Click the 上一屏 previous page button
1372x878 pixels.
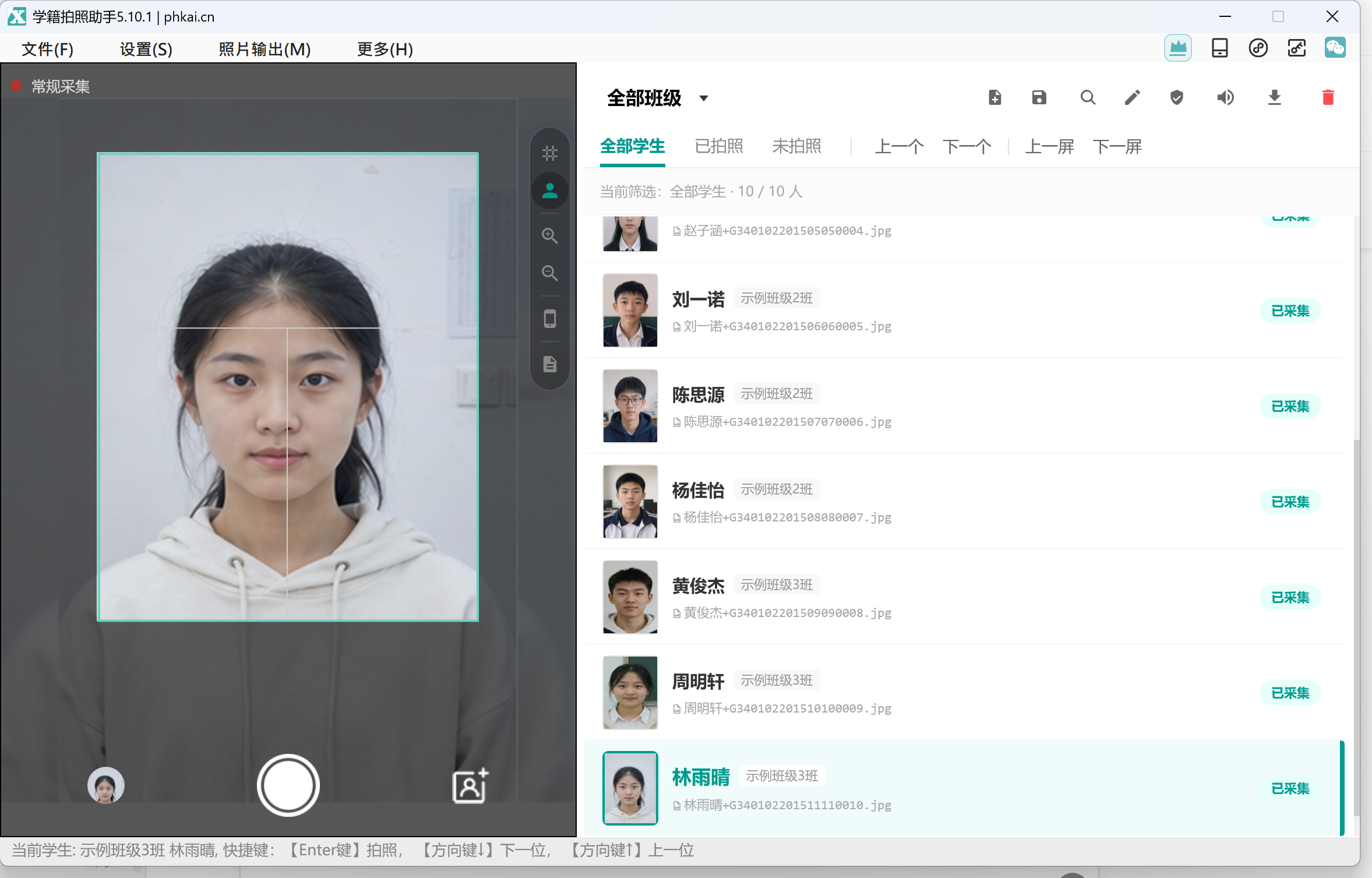coord(1050,146)
